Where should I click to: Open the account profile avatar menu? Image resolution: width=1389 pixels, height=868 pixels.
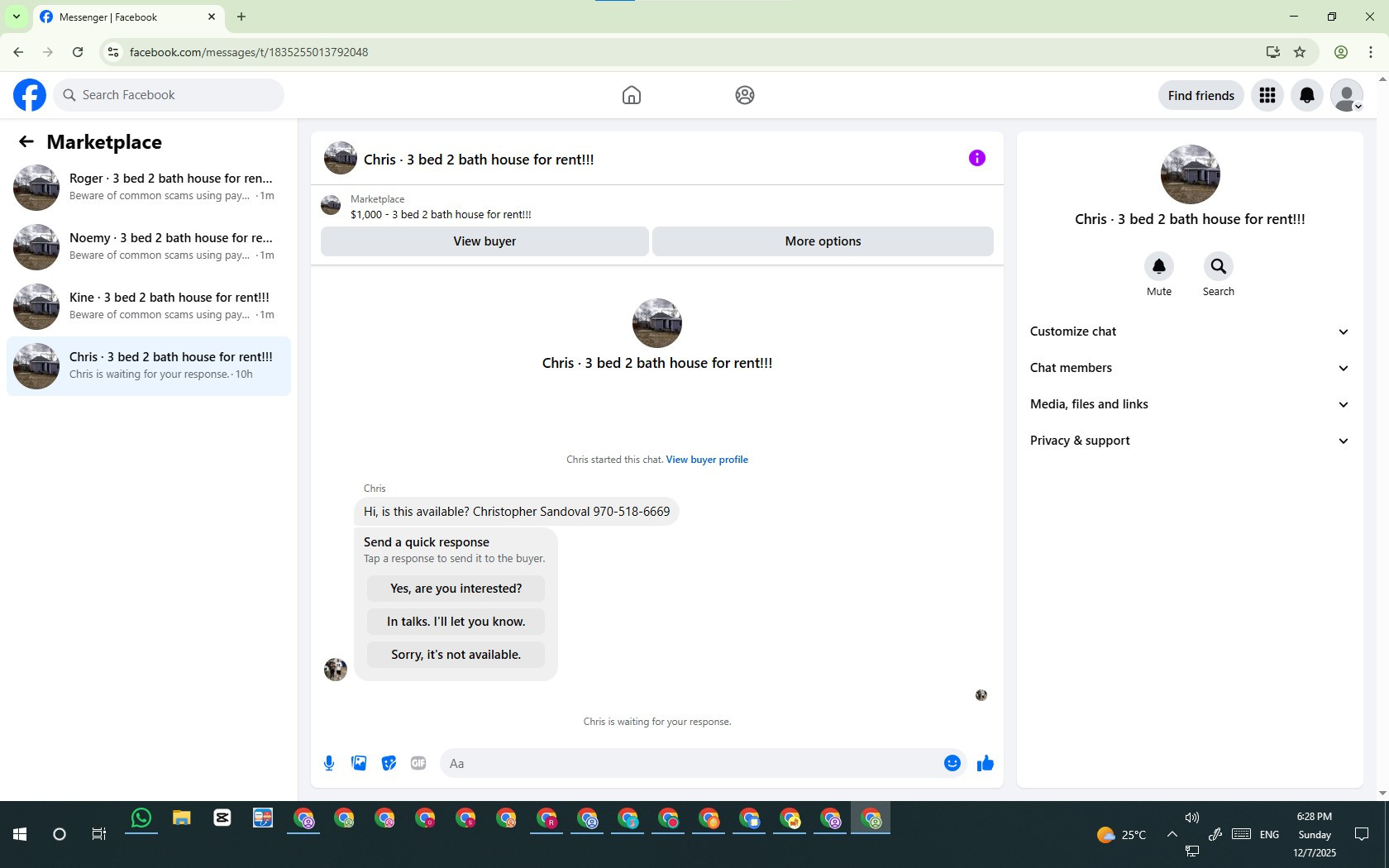tap(1347, 95)
